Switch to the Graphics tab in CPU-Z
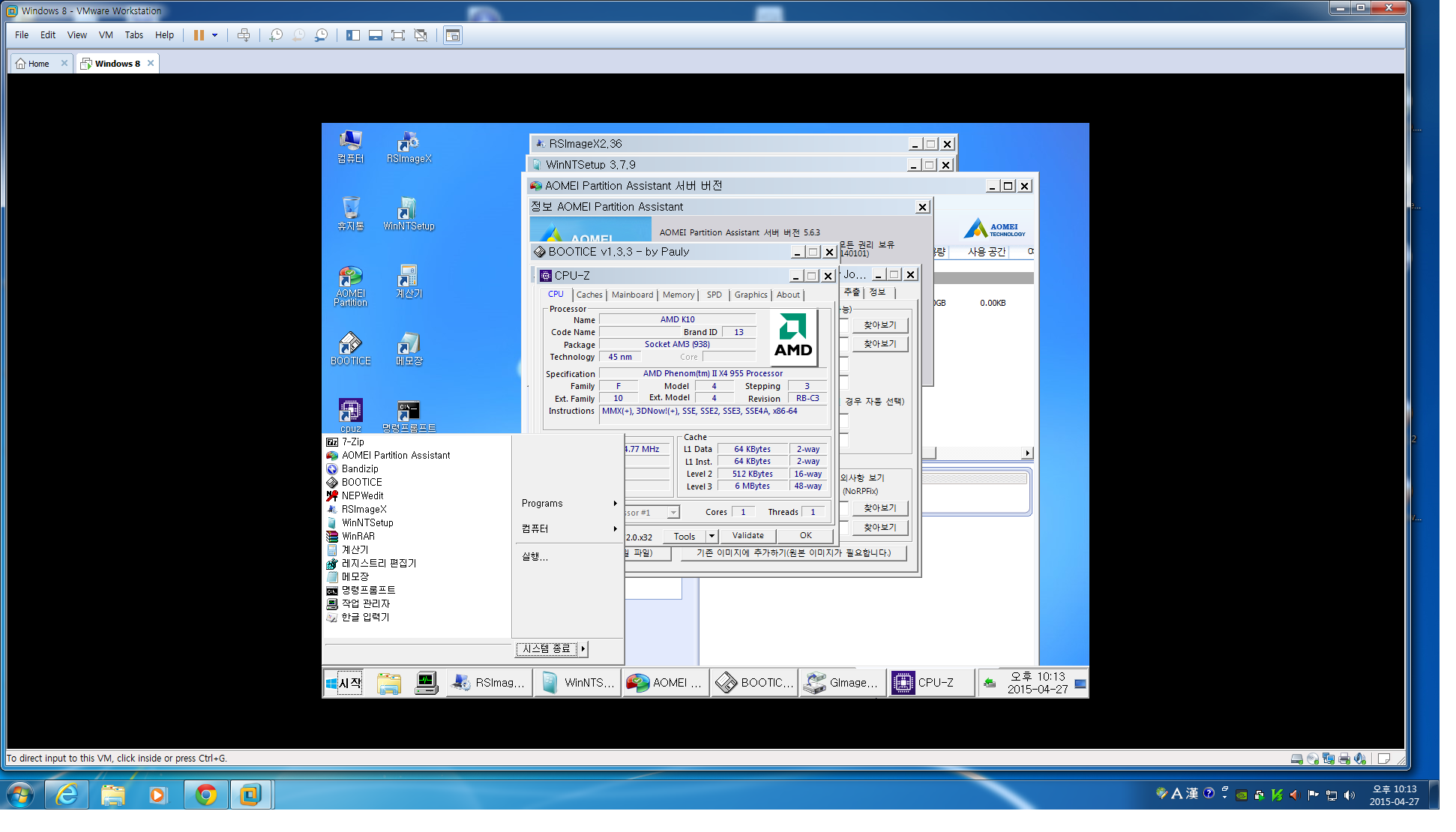The height and width of the screenshot is (832, 1456). (x=750, y=295)
